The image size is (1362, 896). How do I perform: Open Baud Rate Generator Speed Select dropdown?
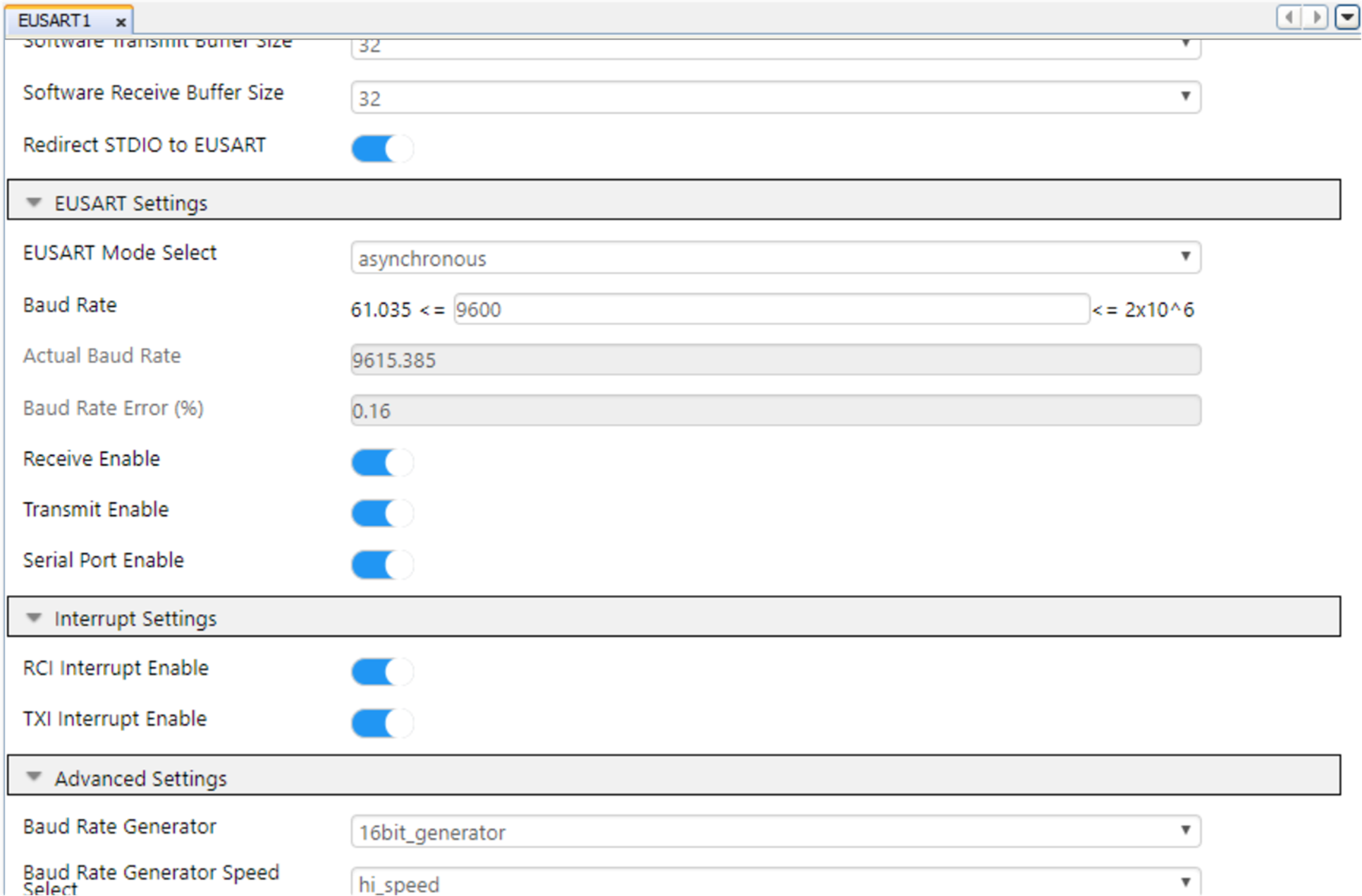pos(775,883)
